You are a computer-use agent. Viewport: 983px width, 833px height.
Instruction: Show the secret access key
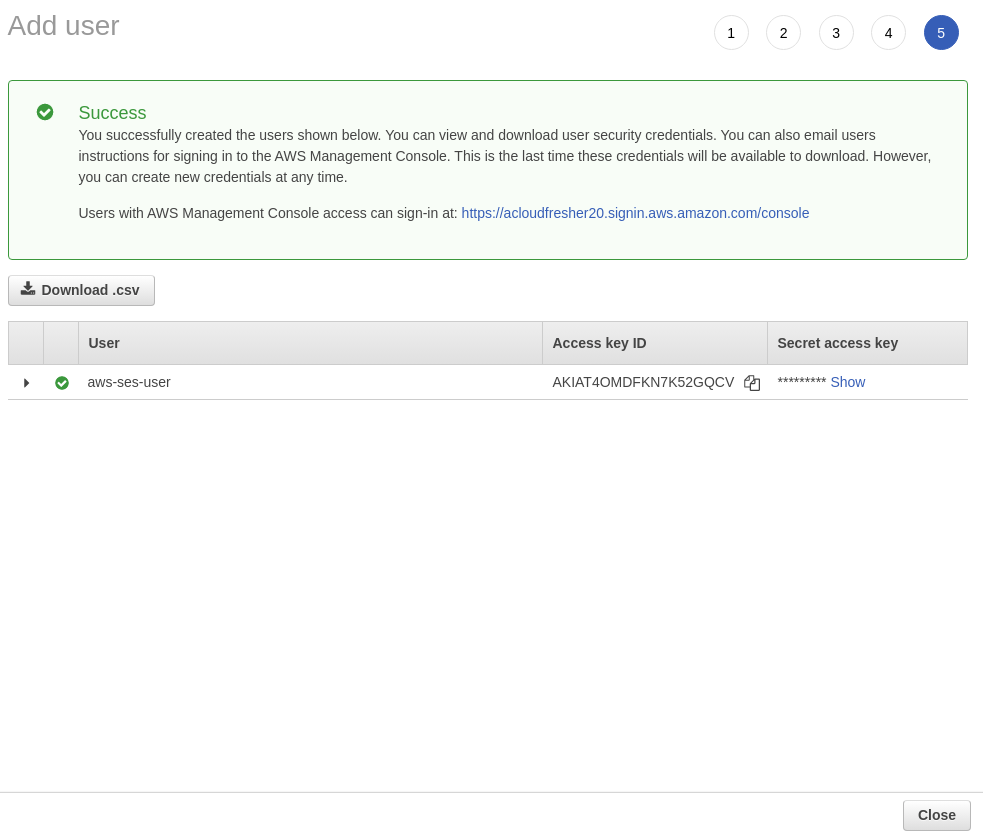[x=847, y=382]
